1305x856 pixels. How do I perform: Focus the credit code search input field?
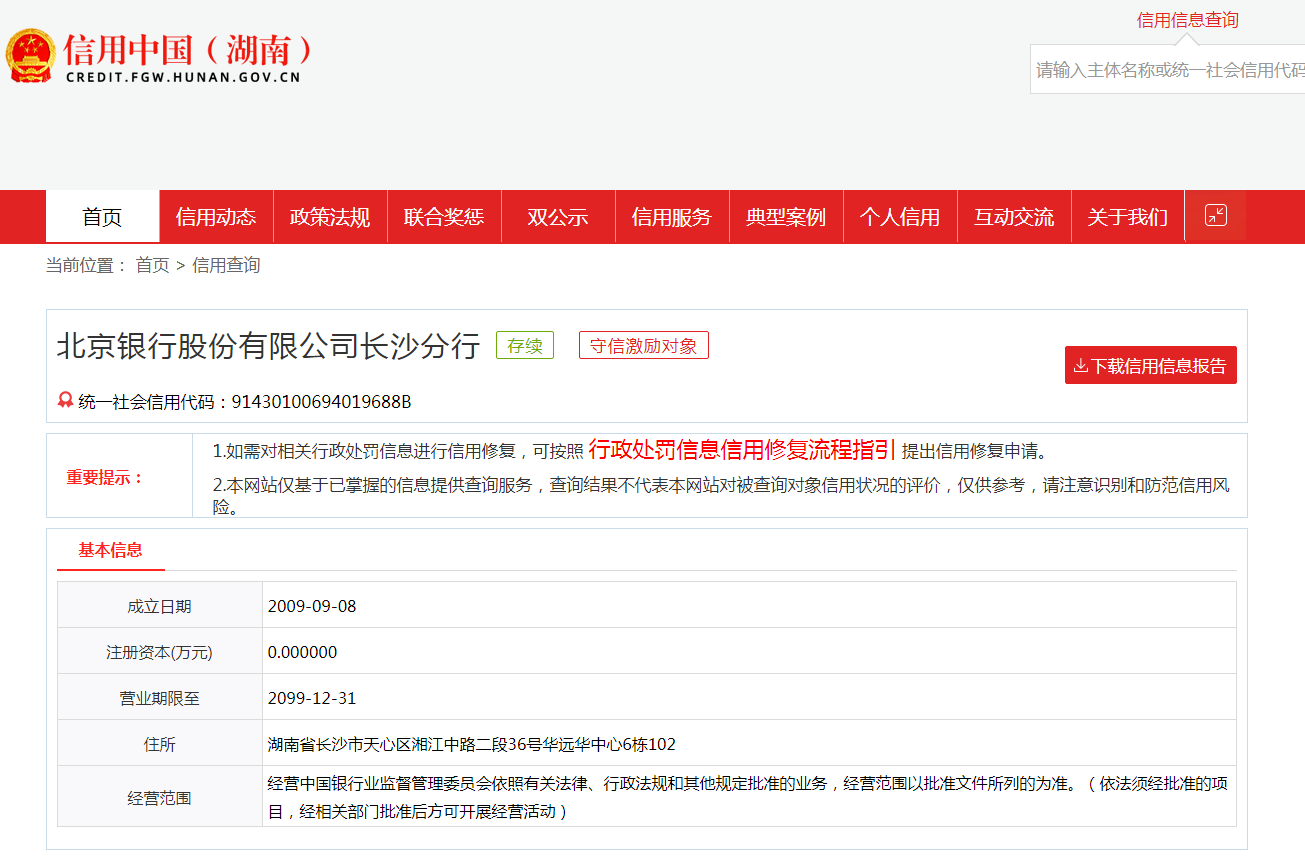(1168, 70)
